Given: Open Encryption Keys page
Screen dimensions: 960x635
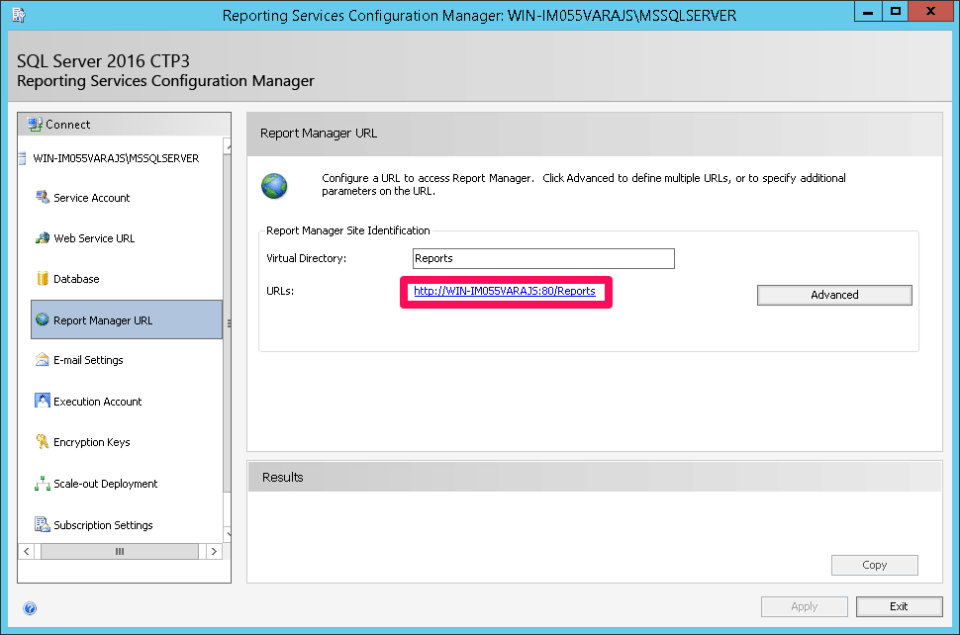Looking at the screenshot, I should tap(91, 442).
